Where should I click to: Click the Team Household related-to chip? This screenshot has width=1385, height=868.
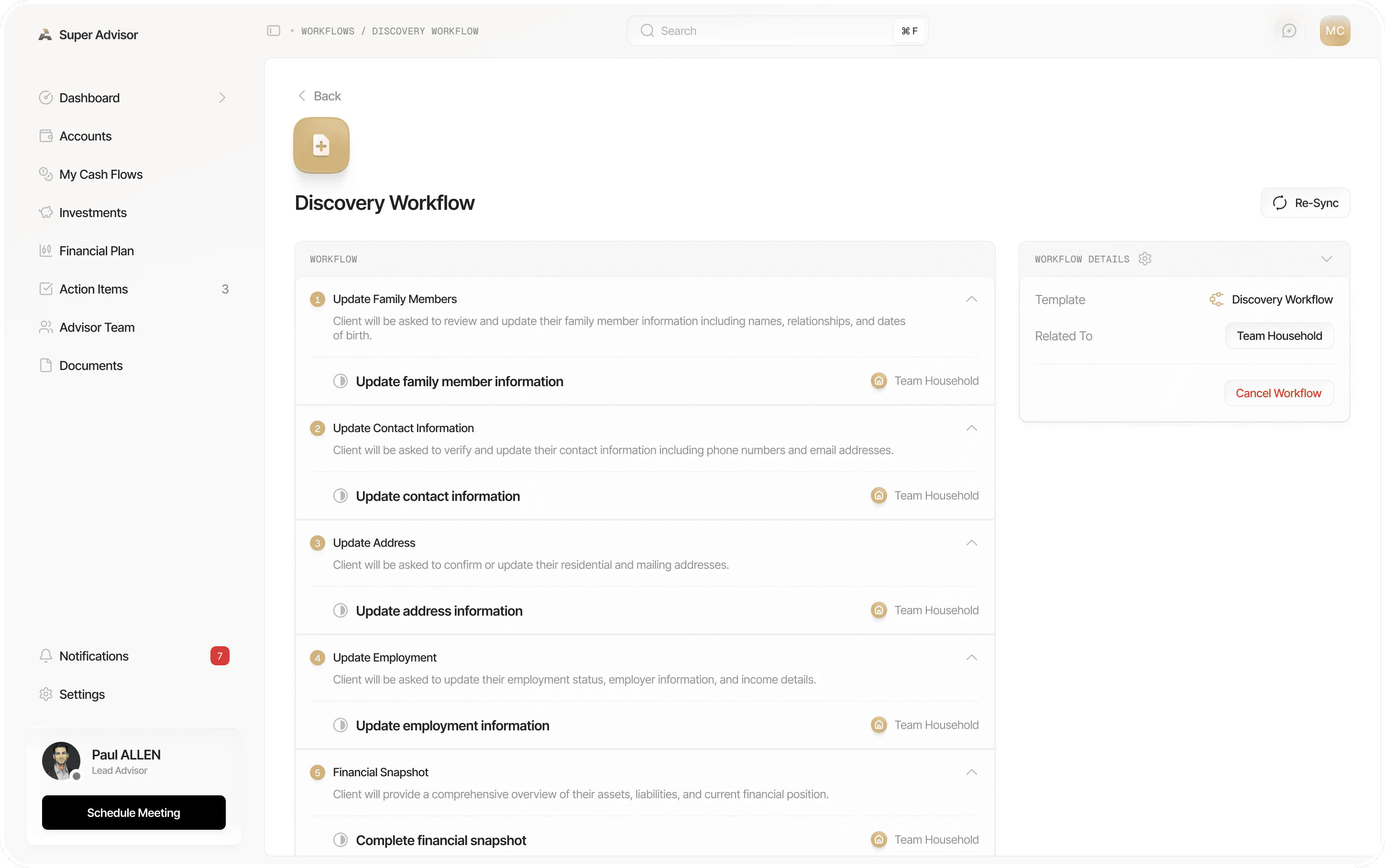[x=1279, y=336]
